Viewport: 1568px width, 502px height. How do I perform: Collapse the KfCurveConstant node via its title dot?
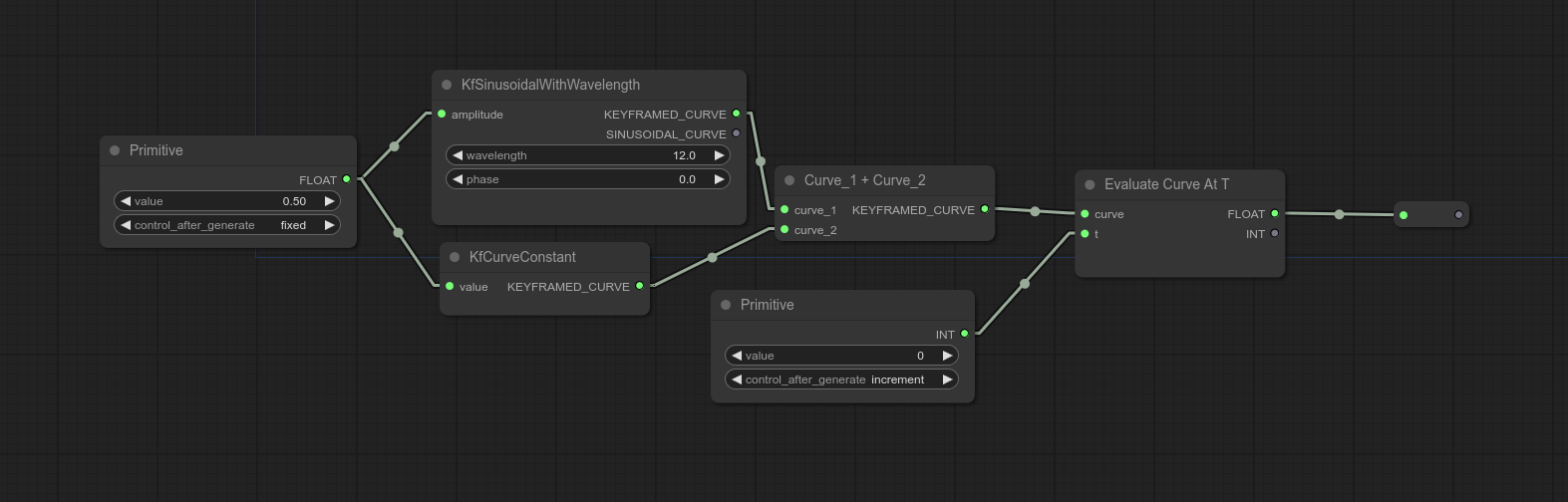tap(455, 257)
